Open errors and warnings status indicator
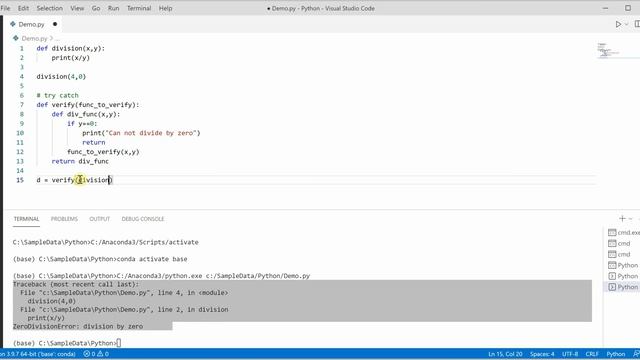The height and width of the screenshot is (360, 640). [96, 354]
